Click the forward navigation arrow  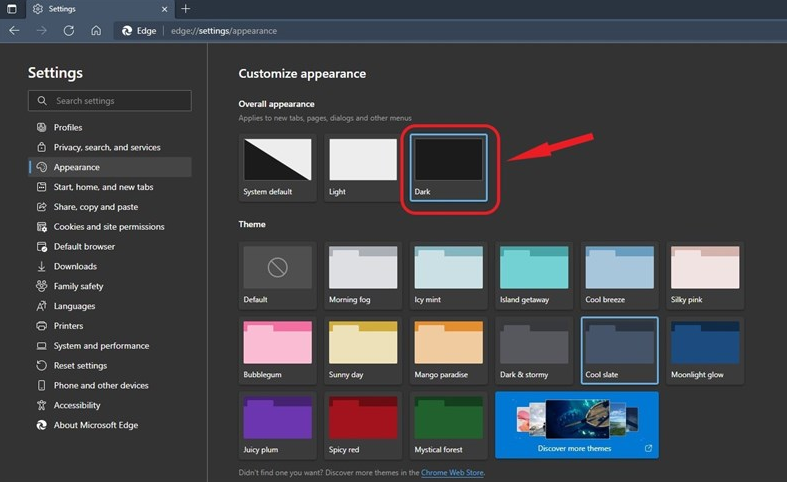42,31
